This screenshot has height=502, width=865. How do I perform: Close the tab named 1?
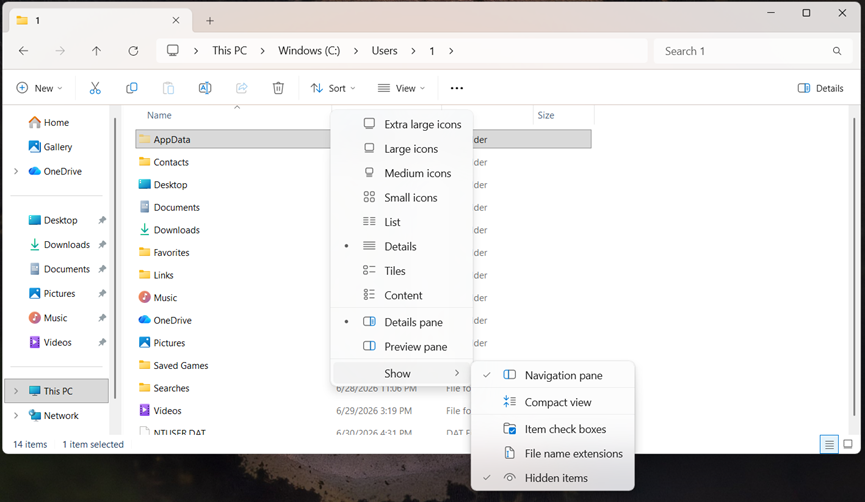pos(175,20)
